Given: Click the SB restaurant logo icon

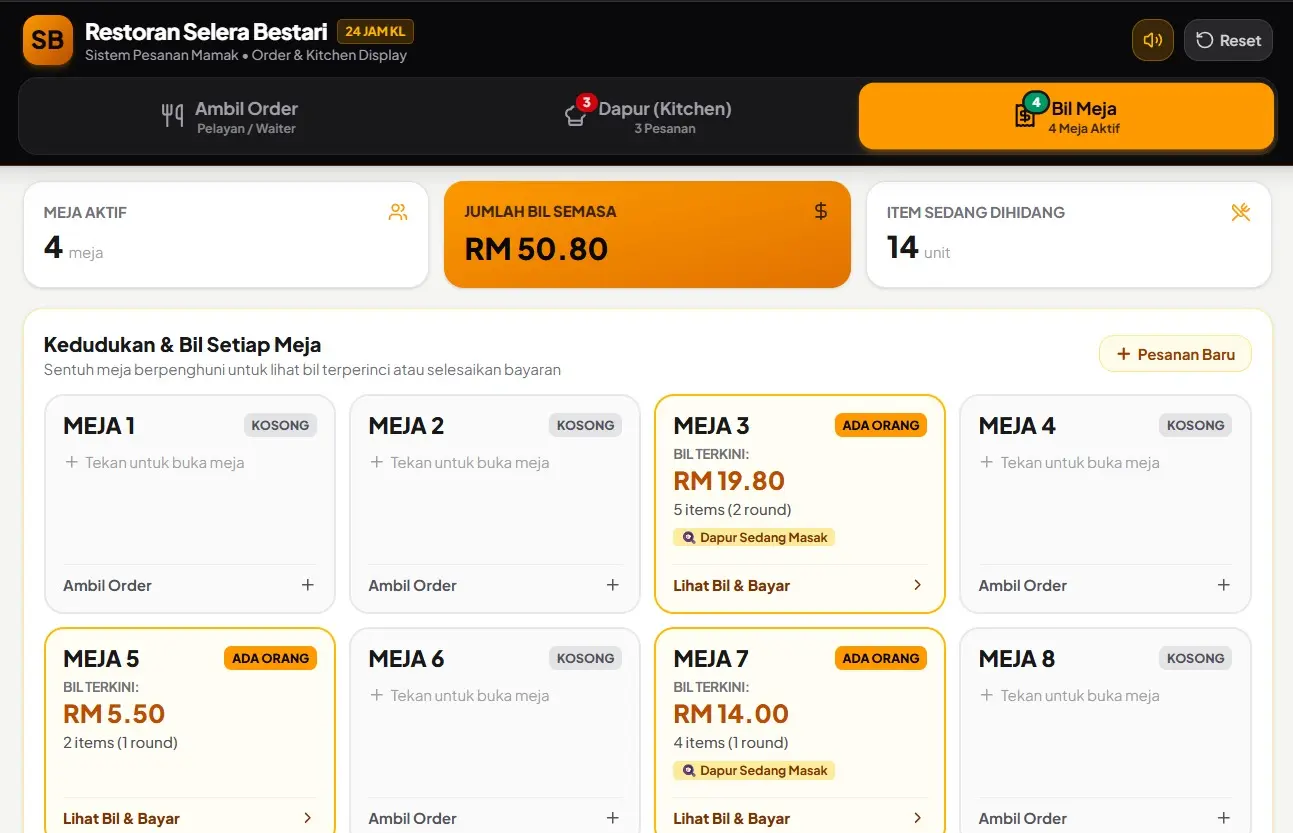Looking at the screenshot, I should click(48, 40).
